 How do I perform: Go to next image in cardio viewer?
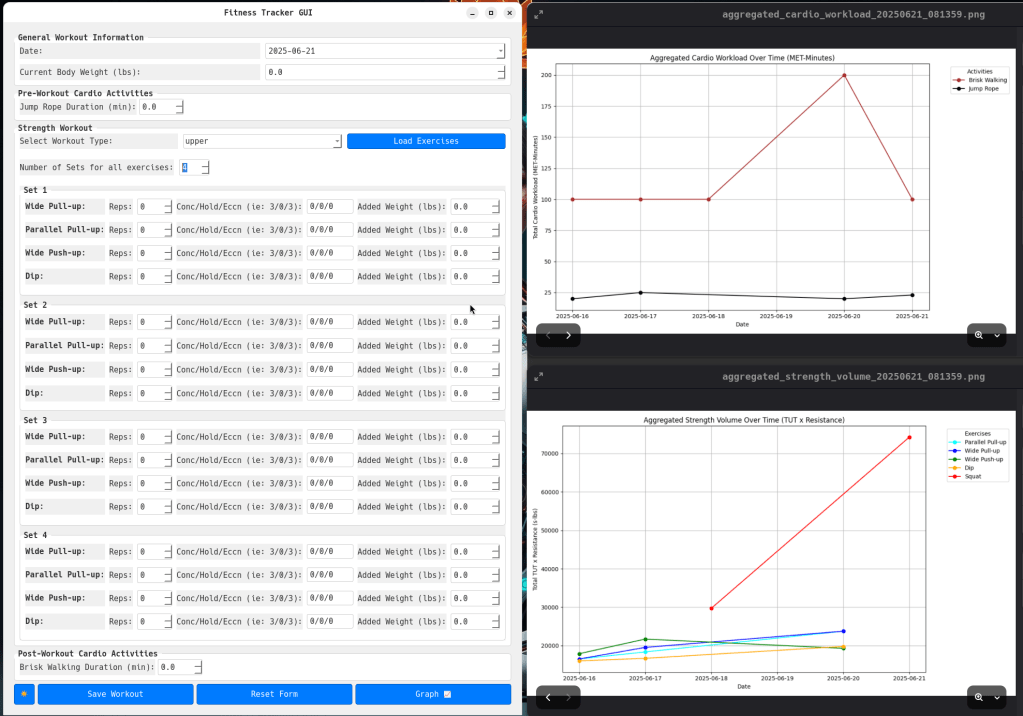pos(568,335)
